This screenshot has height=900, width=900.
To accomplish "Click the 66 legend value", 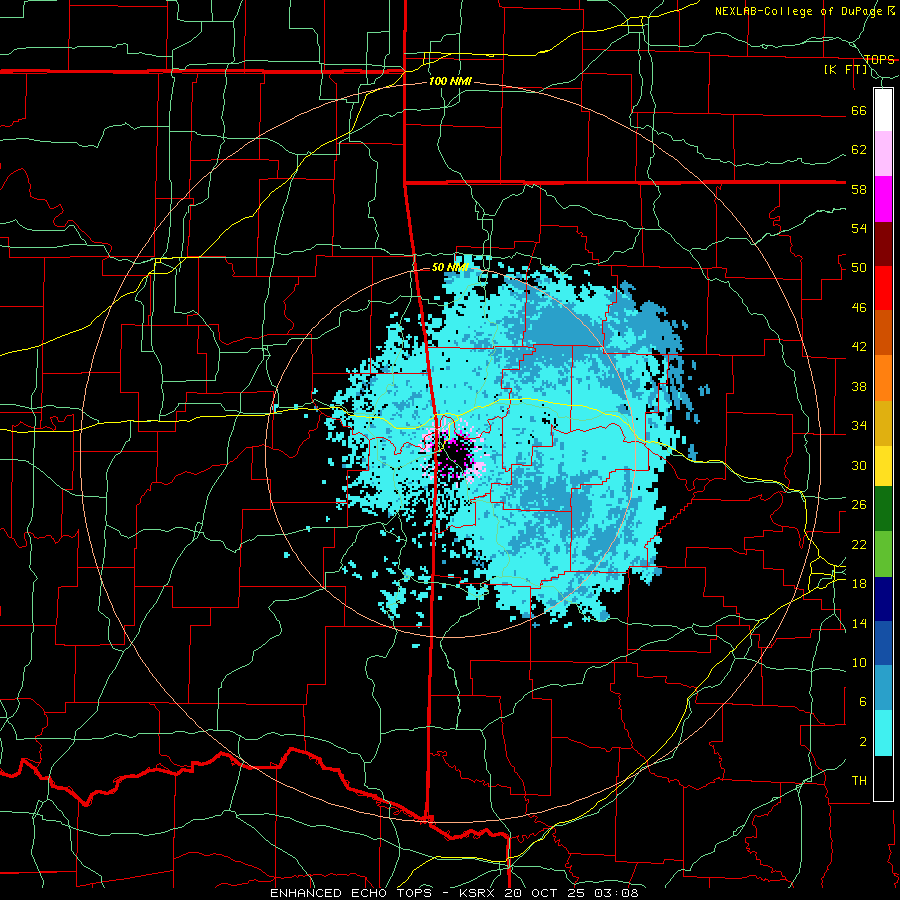I will [859, 110].
